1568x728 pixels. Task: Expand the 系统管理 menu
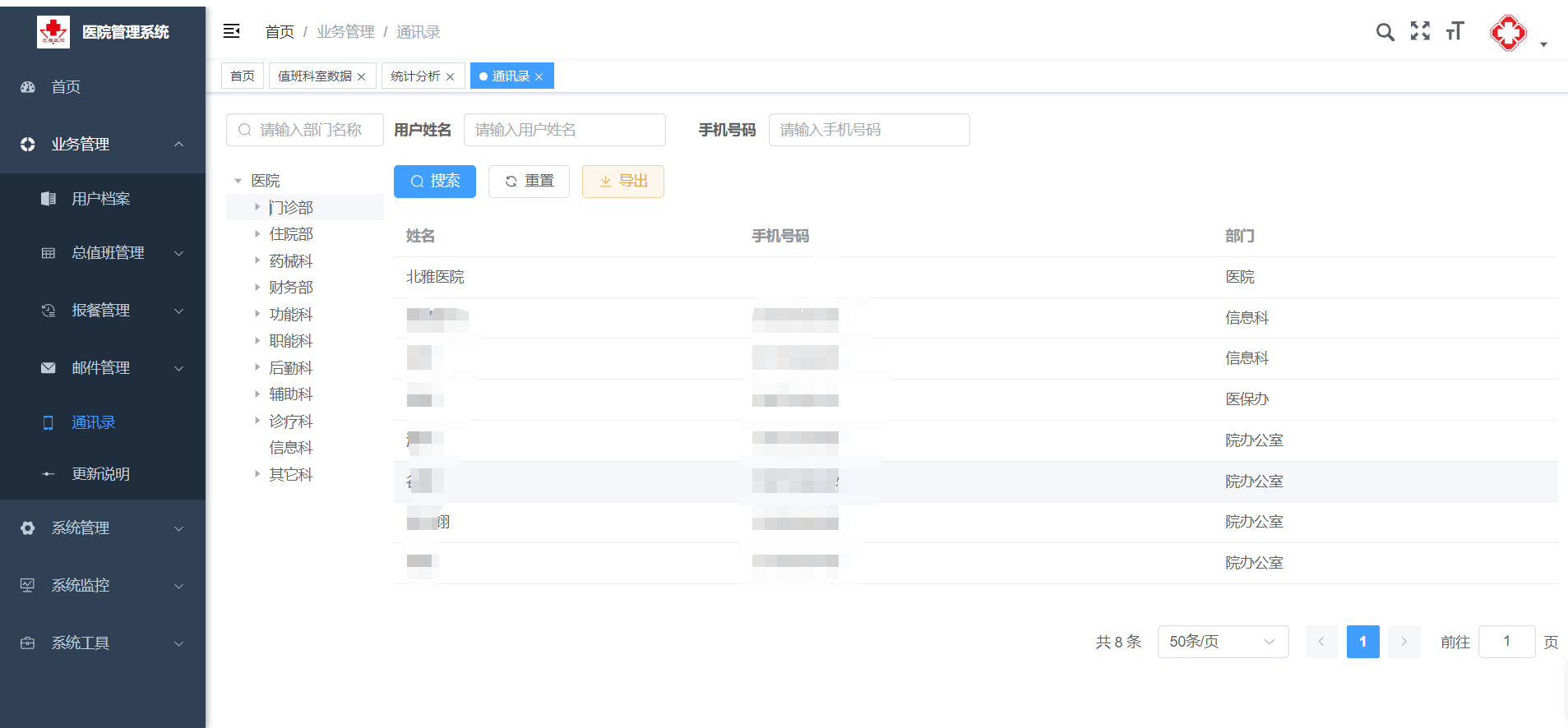(x=81, y=528)
